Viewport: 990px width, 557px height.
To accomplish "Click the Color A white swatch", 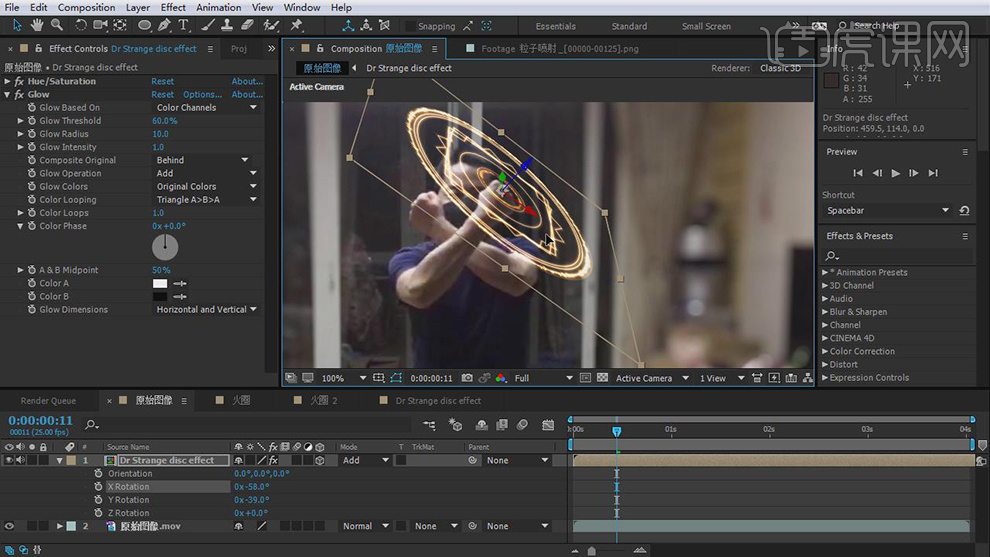I will [160, 284].
